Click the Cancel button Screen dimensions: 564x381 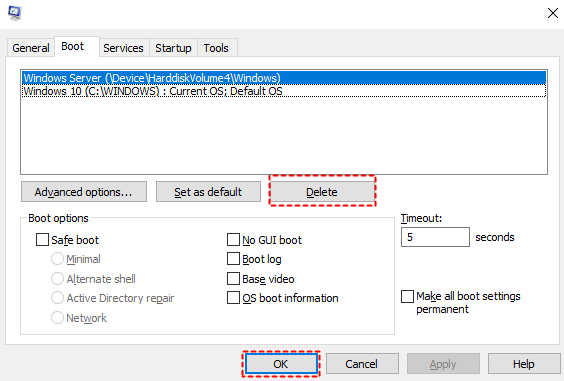(362, 364)
